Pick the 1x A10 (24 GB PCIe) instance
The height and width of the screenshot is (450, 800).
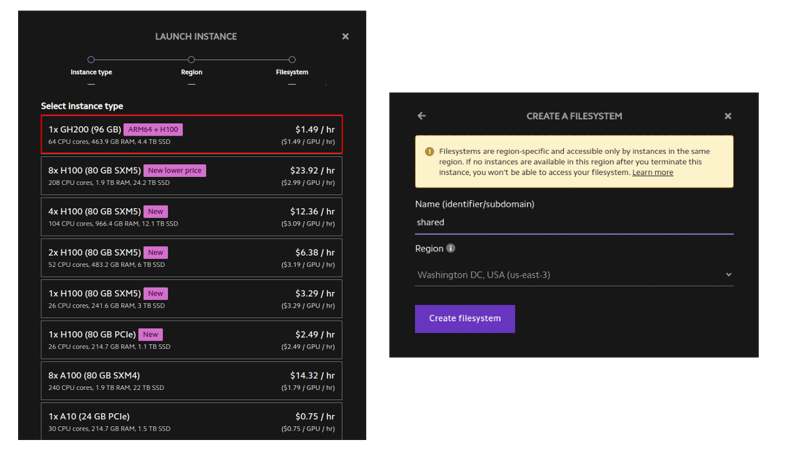pos(192,421)
